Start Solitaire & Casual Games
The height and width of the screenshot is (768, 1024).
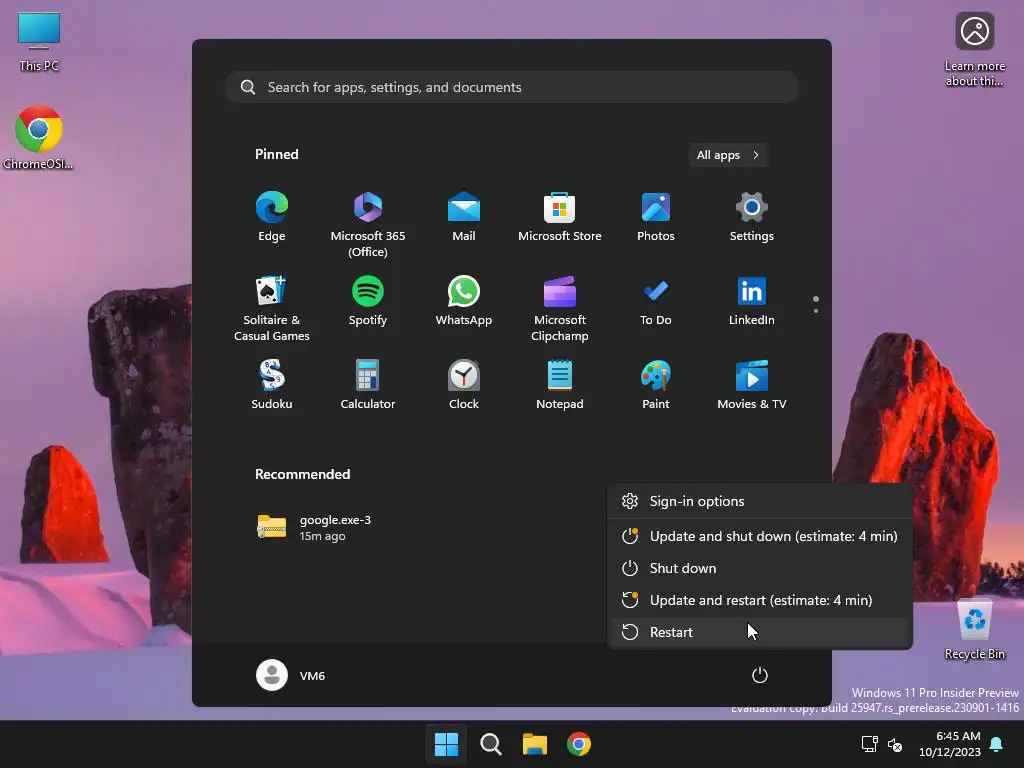coord(272,308)
